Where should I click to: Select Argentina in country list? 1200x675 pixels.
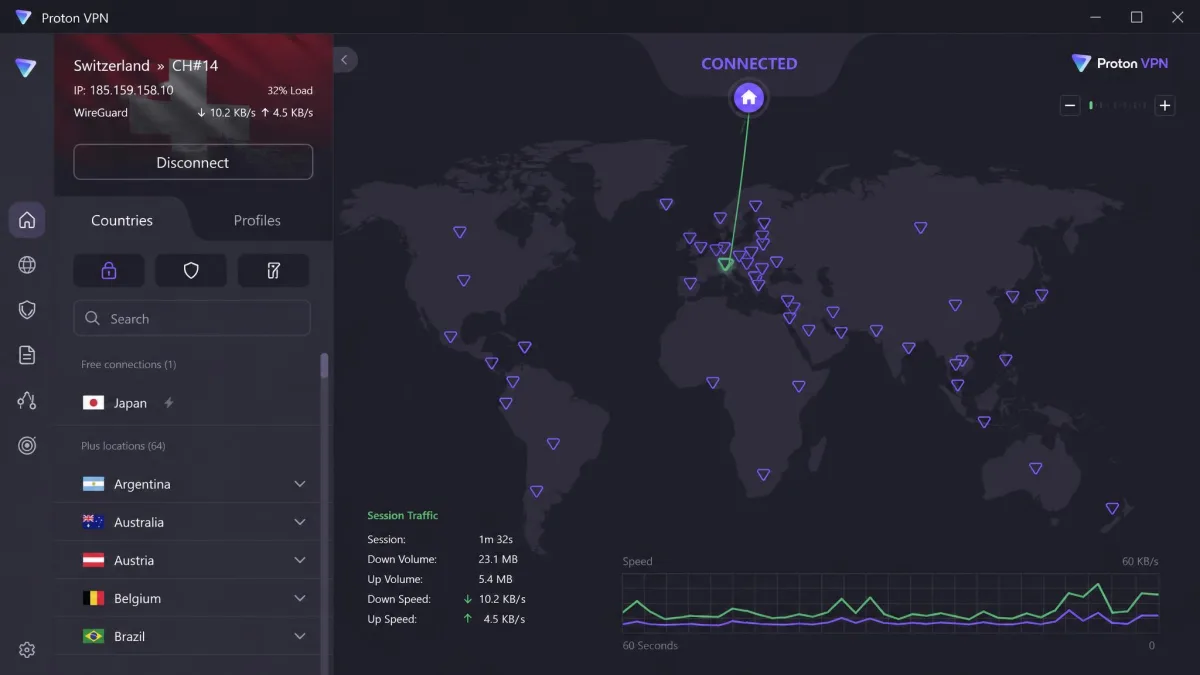(188, 484)
